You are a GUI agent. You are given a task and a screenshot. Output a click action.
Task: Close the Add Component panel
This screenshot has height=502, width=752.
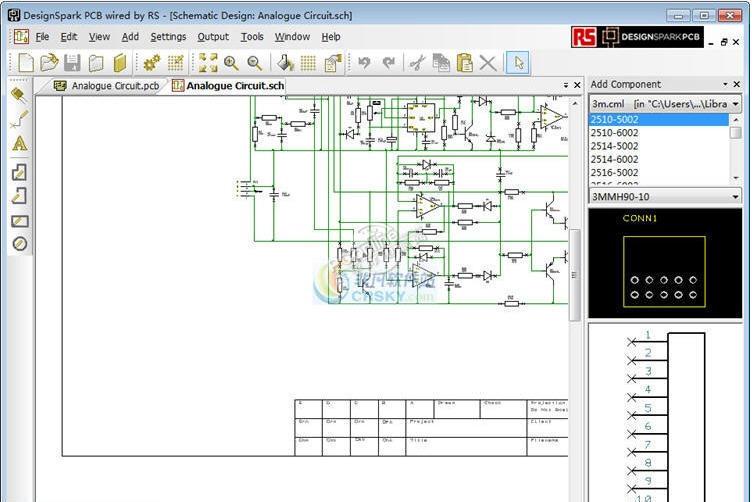737,84
